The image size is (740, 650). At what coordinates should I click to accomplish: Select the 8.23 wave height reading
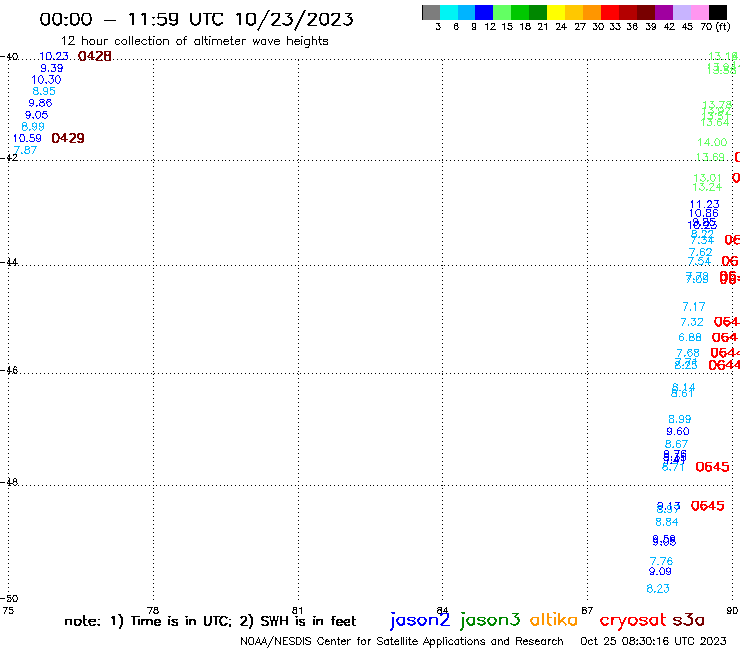658,589
